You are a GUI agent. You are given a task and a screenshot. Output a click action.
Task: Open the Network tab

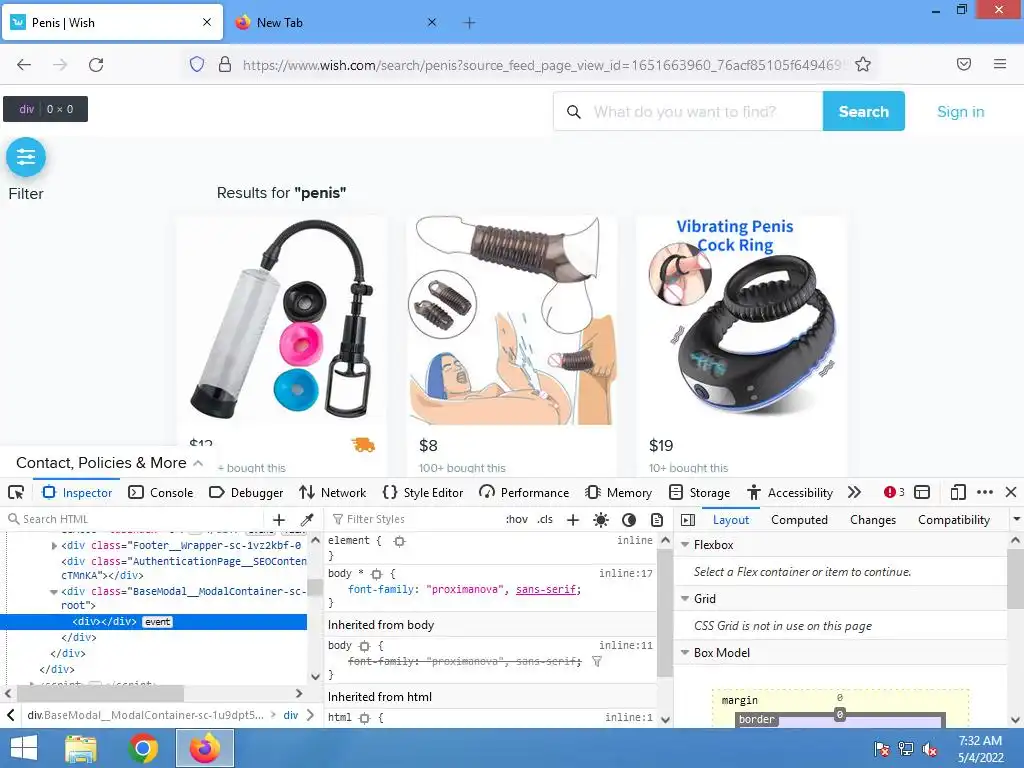[332, 492]
